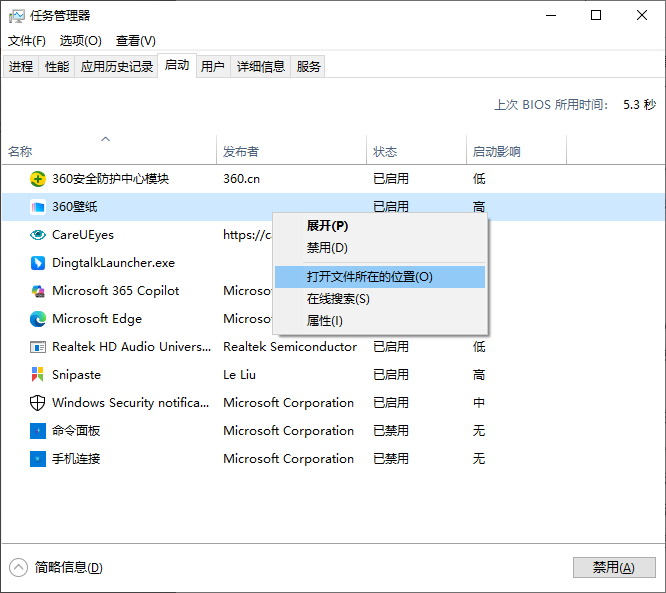The height and width of the screenshot is (593, 666).
Task: Select the 命令面板 row name
Action: tap(76, 431)
